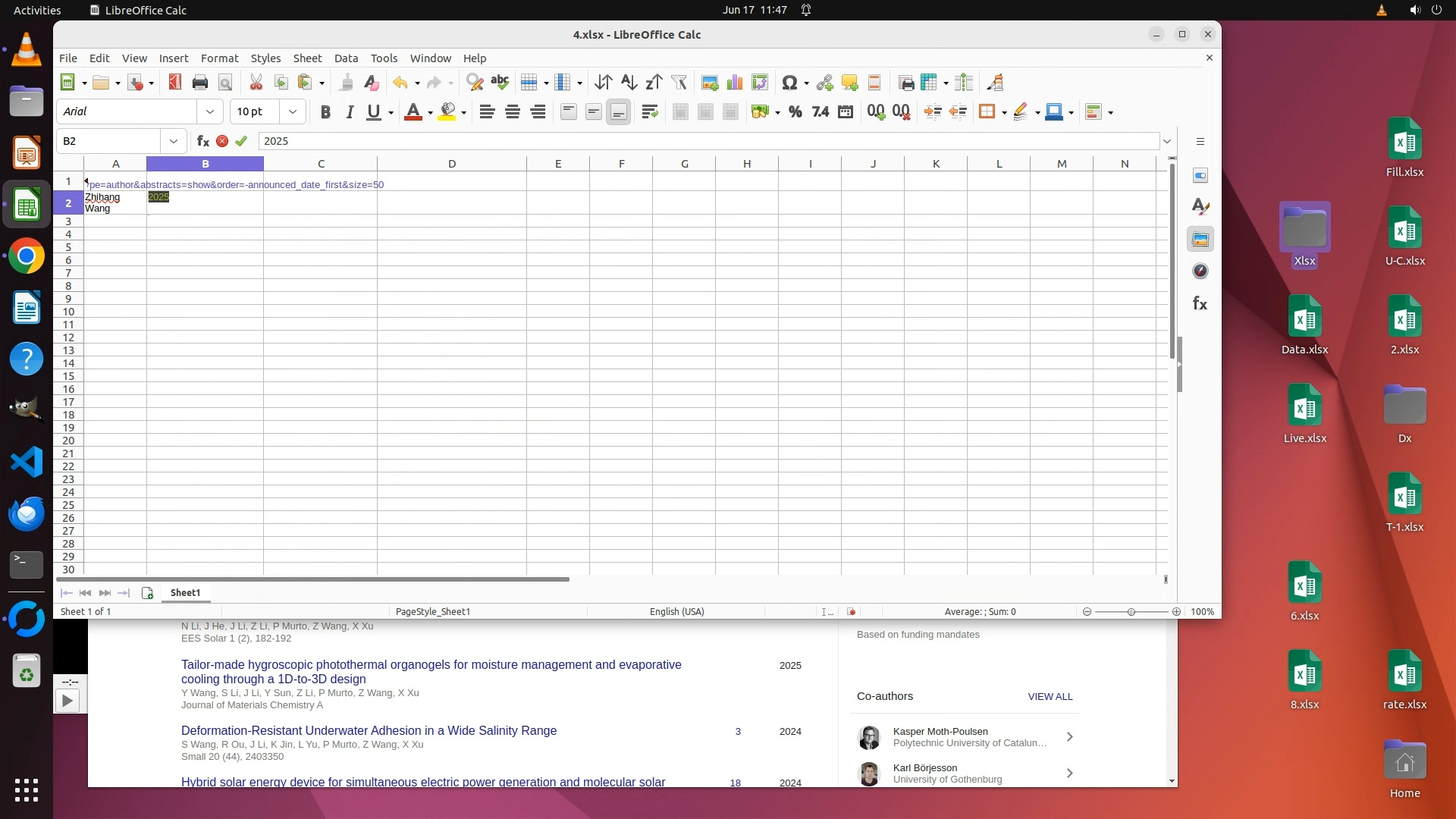Click the AutoFilter funnel icon
Viewport: 1456px width, 819px height.
tap(679, 83)
